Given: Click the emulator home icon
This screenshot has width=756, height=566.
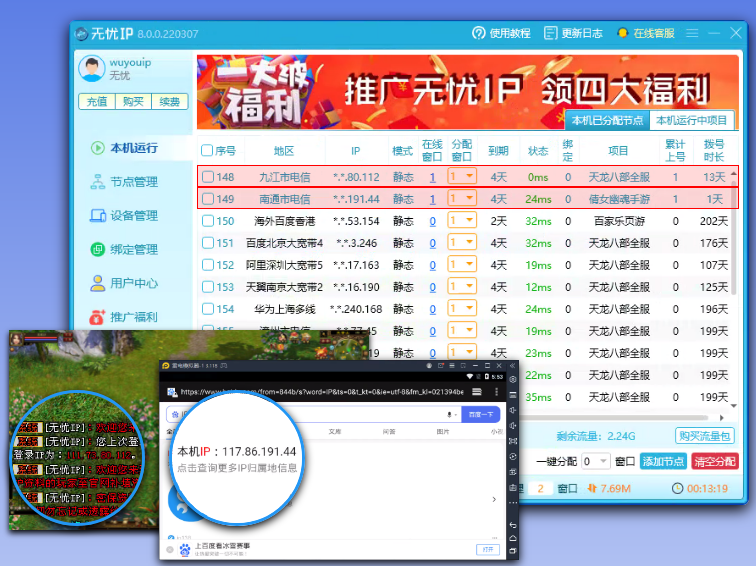Looking at the screenshot, I should click(x=513, y=538).
